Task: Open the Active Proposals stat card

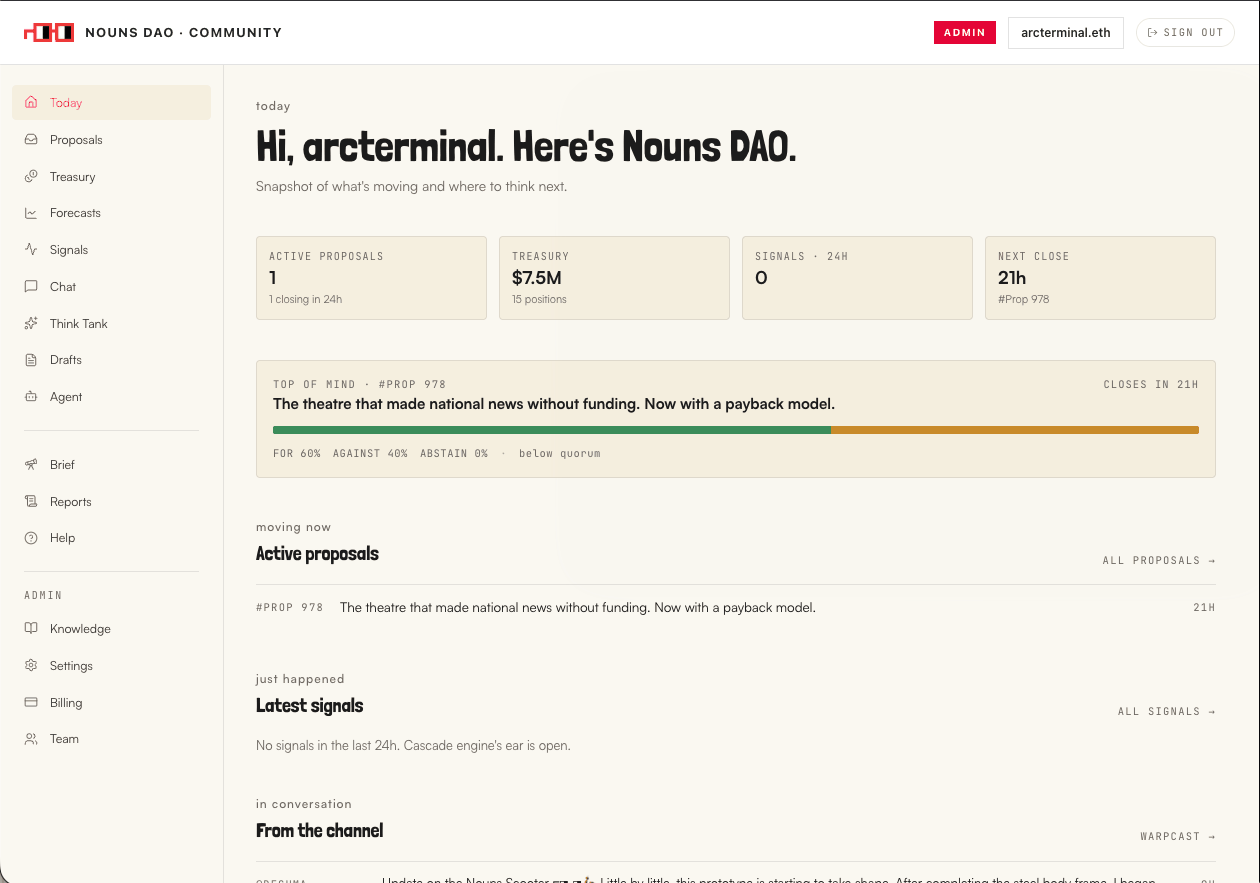Action: tap(371, 278)
